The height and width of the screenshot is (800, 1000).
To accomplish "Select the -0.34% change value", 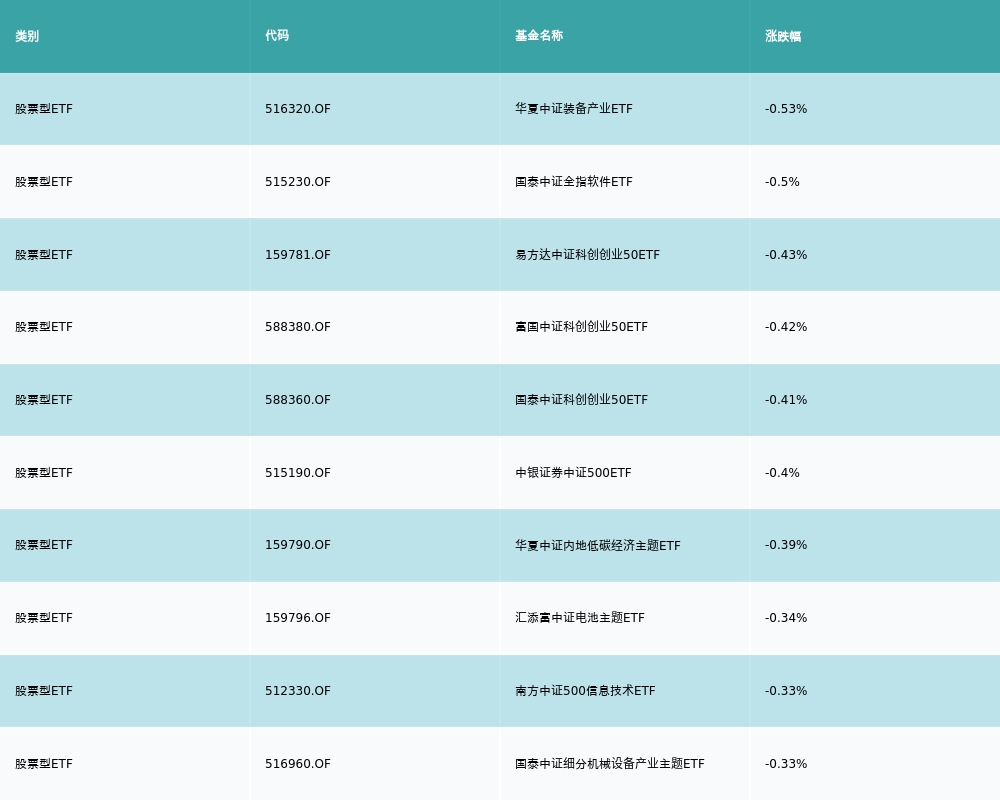I will [x=786, y=618].
